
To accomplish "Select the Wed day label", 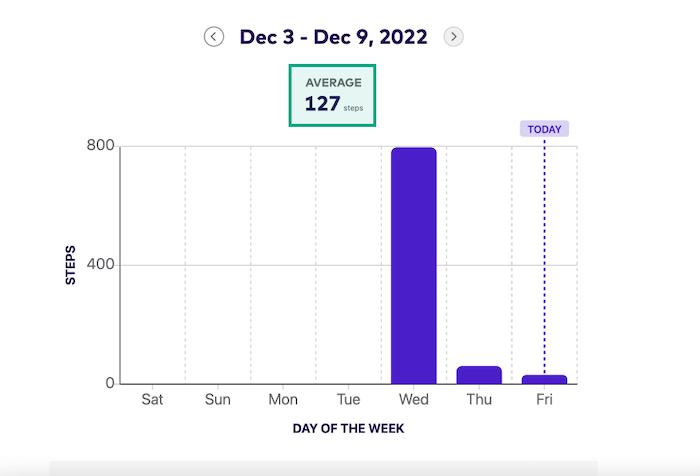I will pos(413,400).
